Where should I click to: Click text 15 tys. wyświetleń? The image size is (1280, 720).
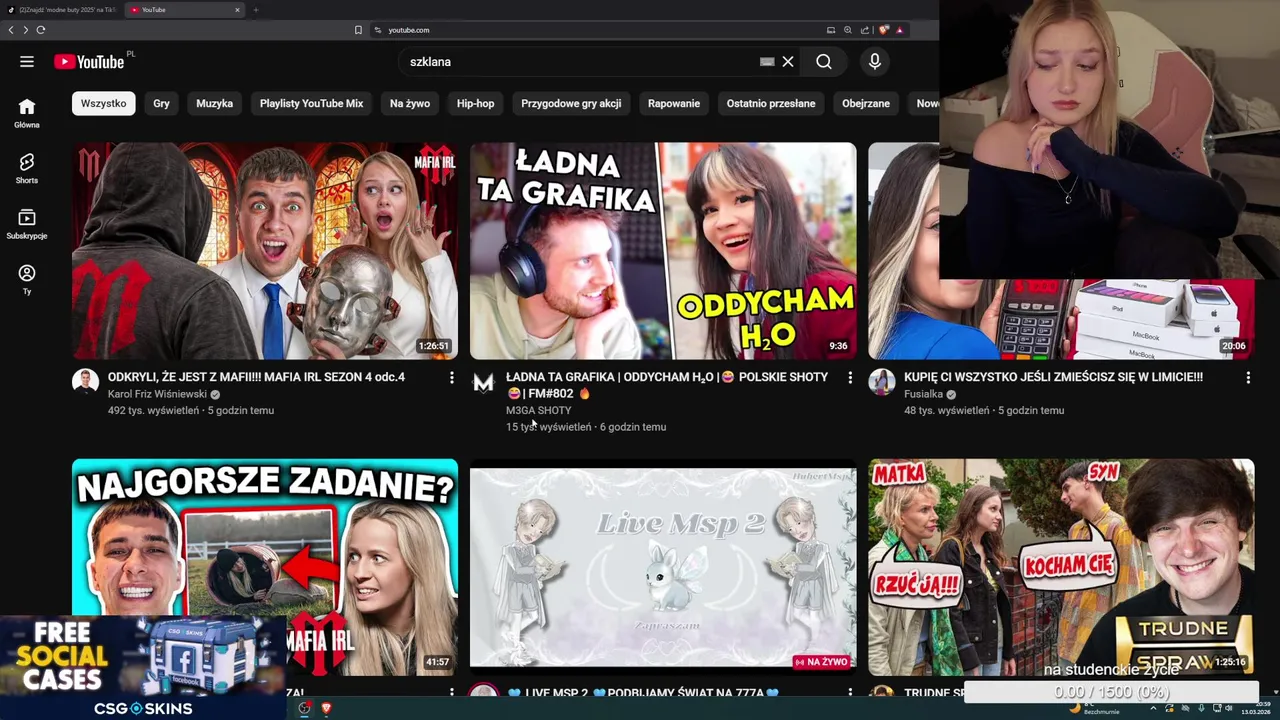(548, 427)
